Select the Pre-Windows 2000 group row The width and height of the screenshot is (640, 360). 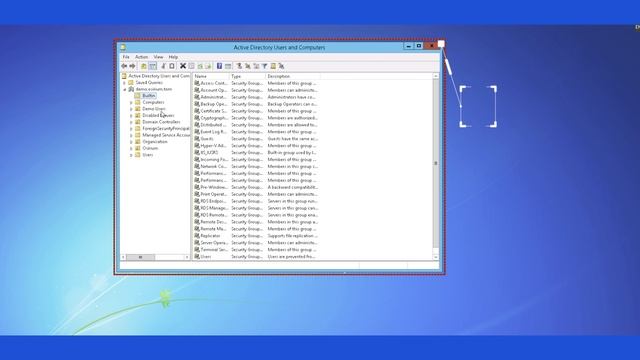(x=256, y=187)
